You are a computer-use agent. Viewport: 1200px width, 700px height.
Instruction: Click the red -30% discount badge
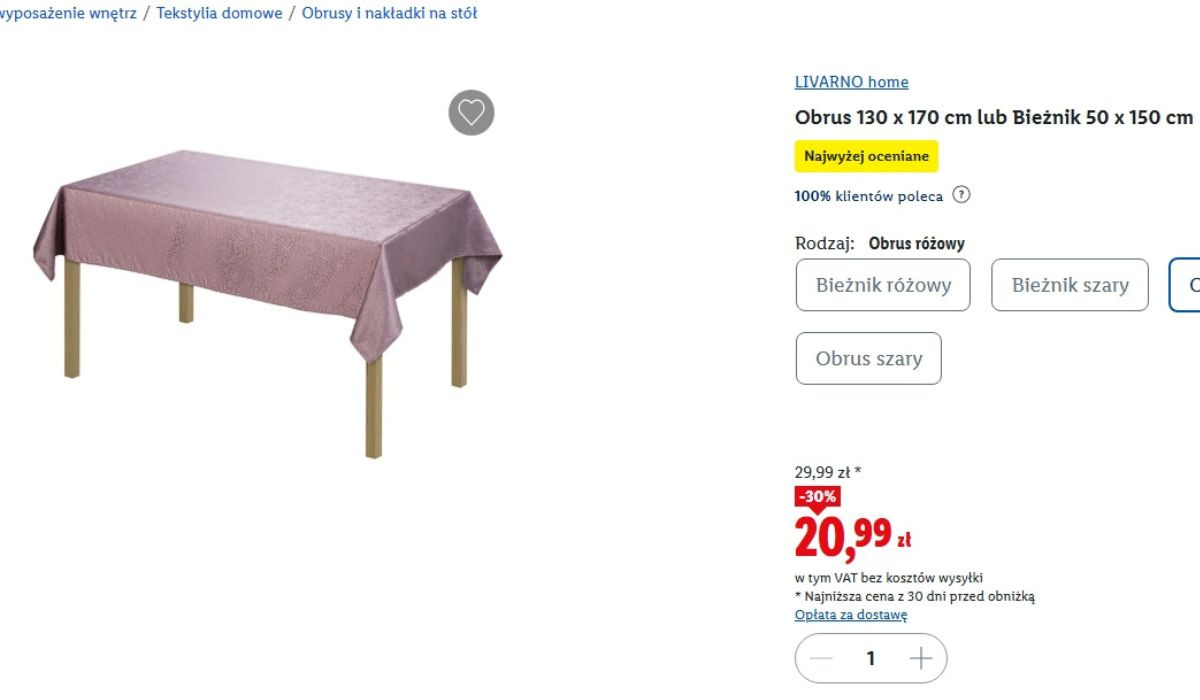point(817,497)
